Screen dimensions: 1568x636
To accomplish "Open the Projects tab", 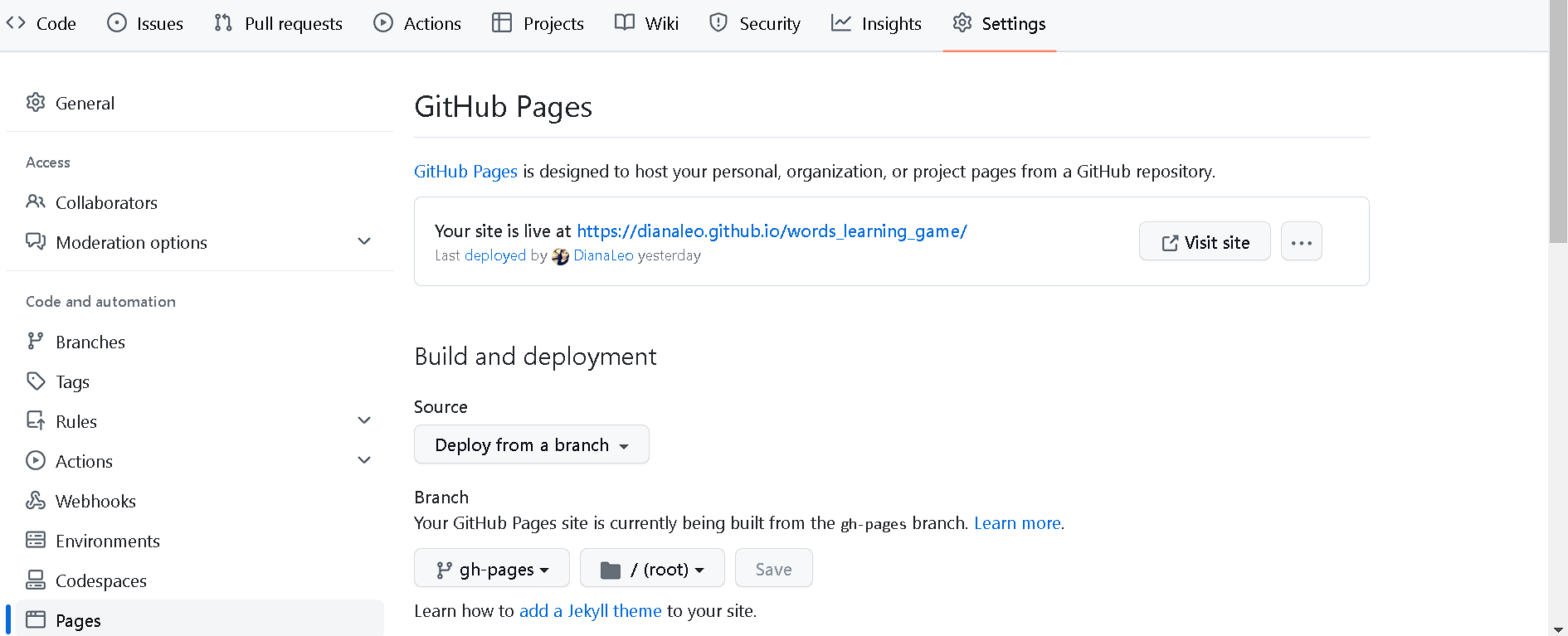I will [x=538, y=23].
